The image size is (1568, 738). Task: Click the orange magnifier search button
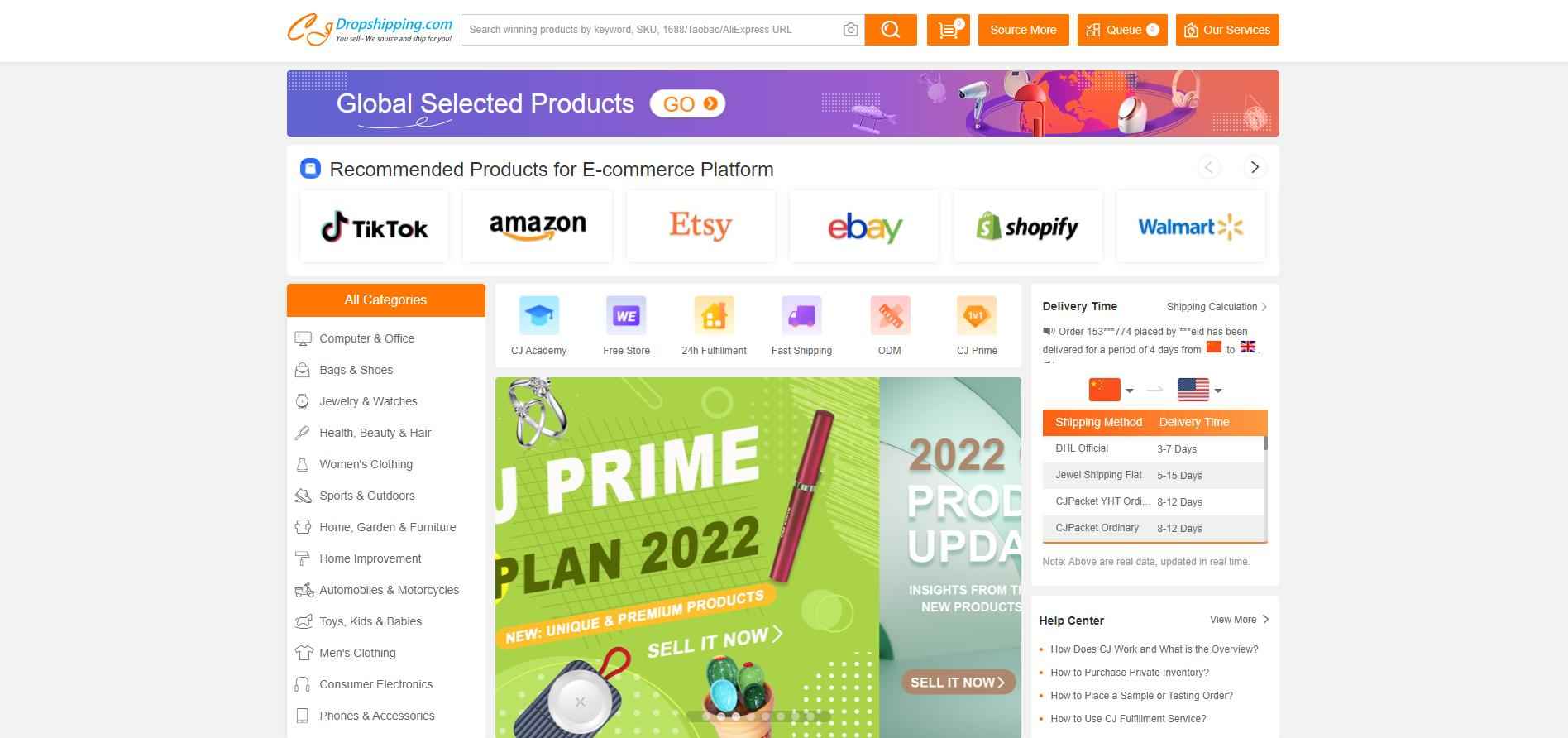pos(891,30)
